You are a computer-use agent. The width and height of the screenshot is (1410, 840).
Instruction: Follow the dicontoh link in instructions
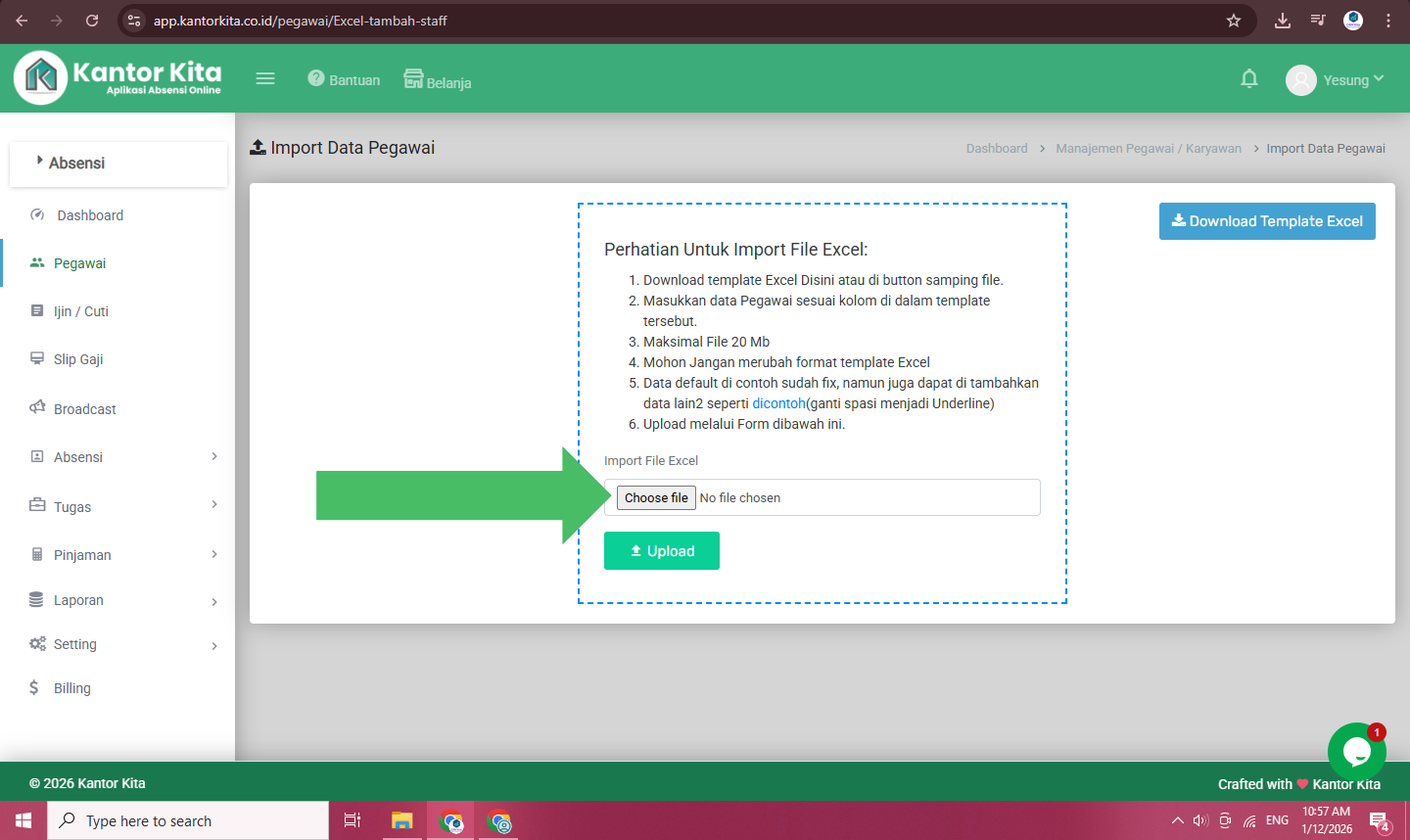click(778, 403)
